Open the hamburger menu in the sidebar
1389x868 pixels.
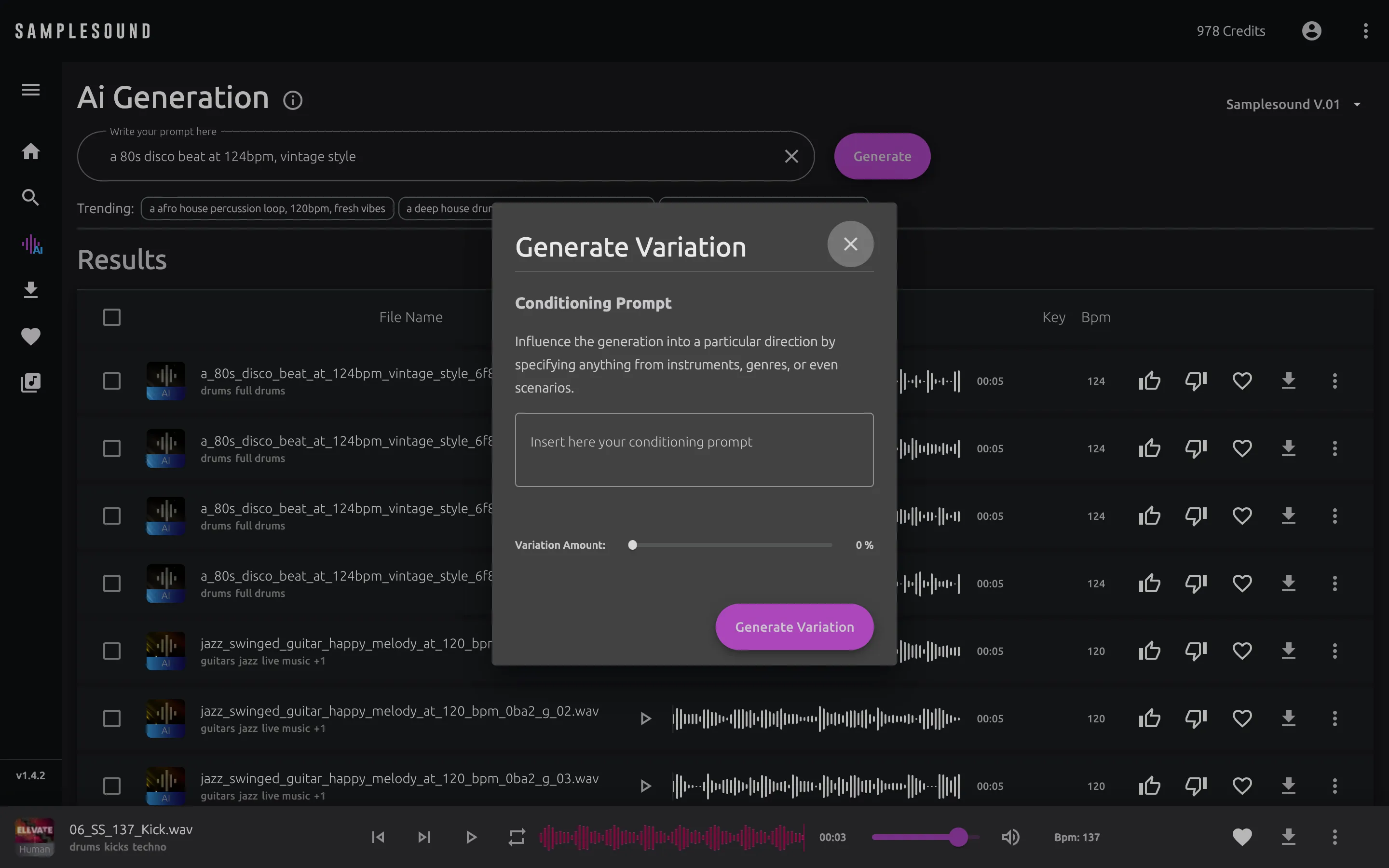pyautogui.click(x=30, y=90)
